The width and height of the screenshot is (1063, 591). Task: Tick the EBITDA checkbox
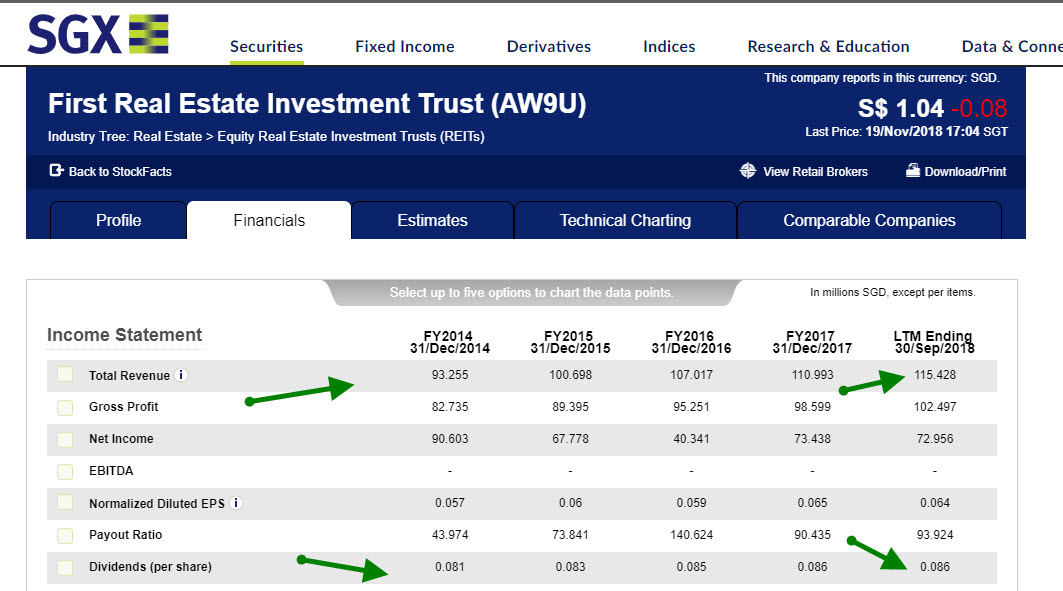(65, 471)
